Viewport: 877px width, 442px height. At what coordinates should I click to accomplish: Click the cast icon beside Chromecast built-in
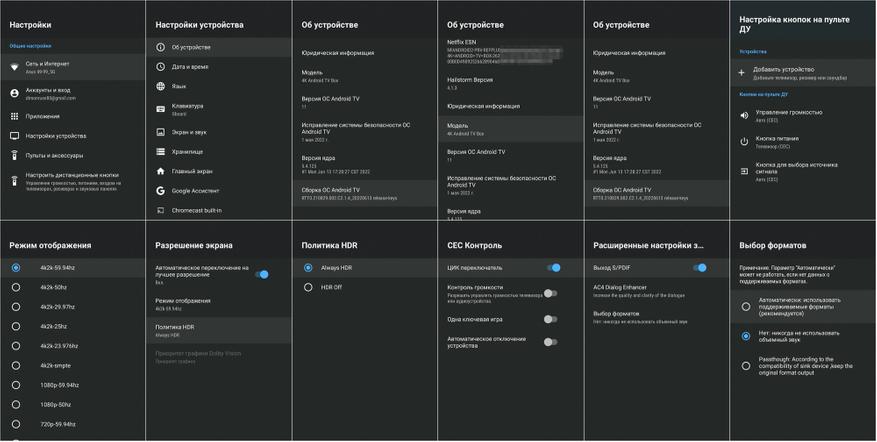point(161,210)
